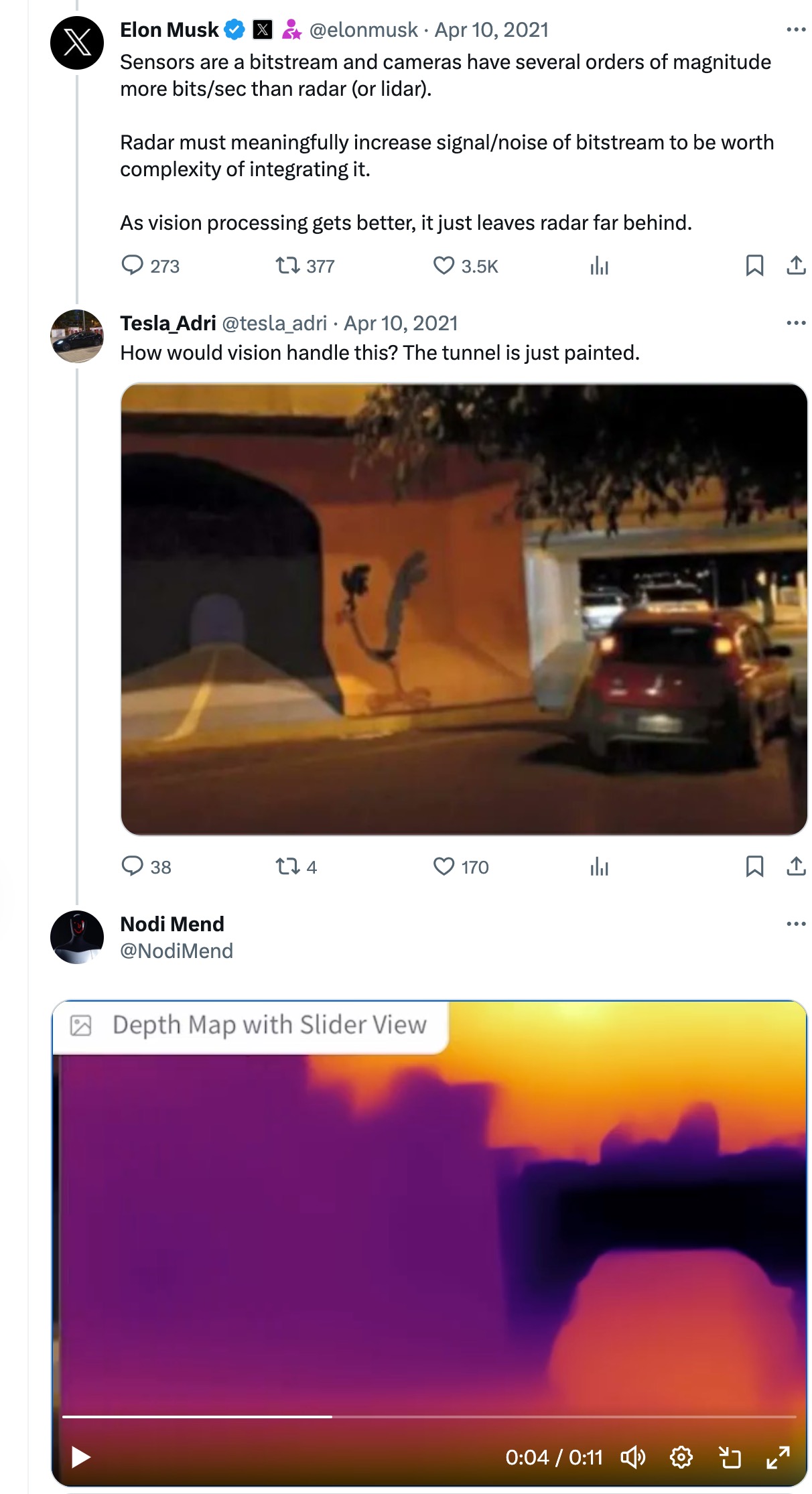The image size is (812, 1494).
Task: Bookmark Tesla_Adri's painted tunnel tweet
Action: tap(754, 866)
